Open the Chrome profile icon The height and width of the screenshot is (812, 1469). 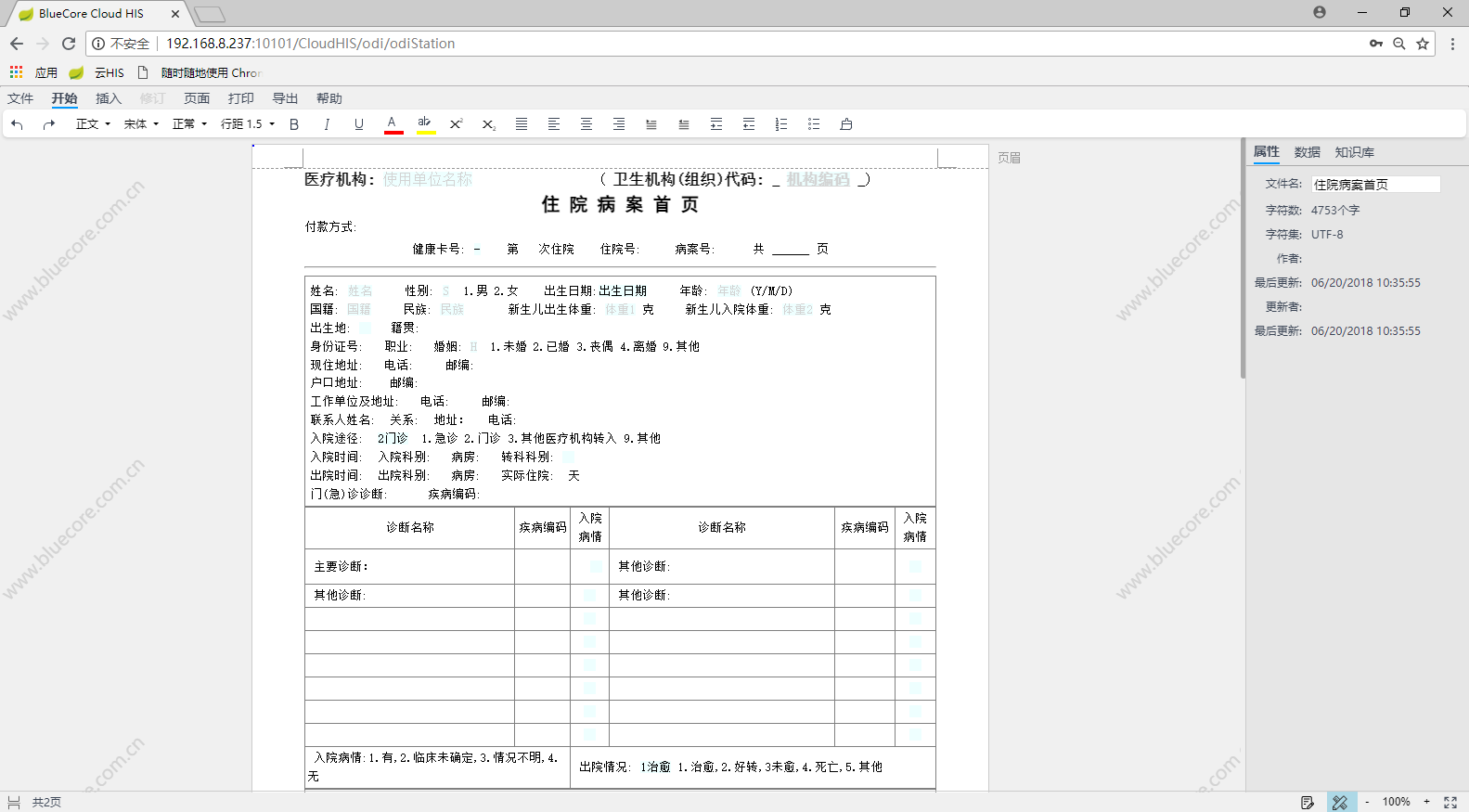pyautogui.click(x=1320, y=12)
